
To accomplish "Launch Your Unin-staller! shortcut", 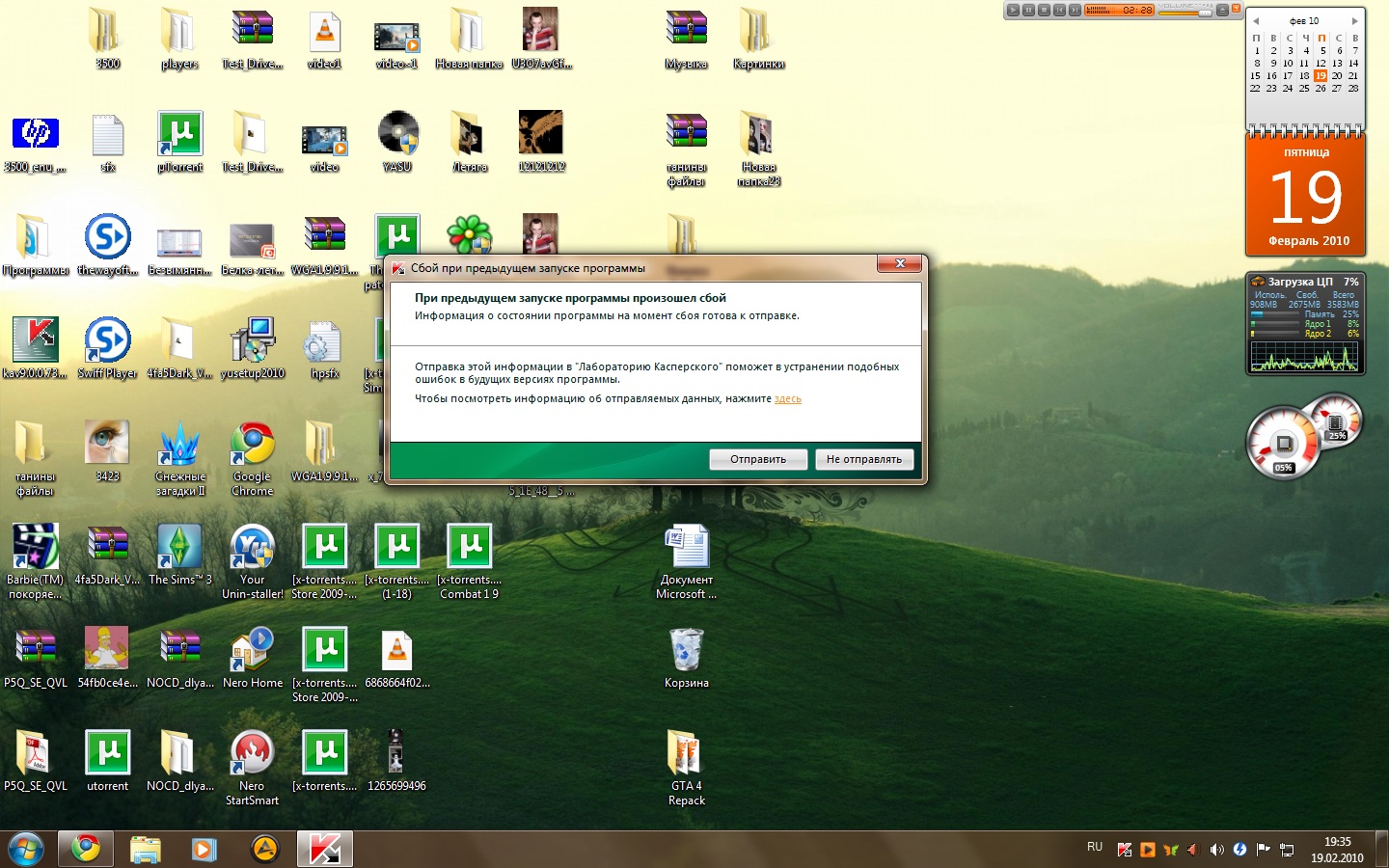I will click(252, 561).
